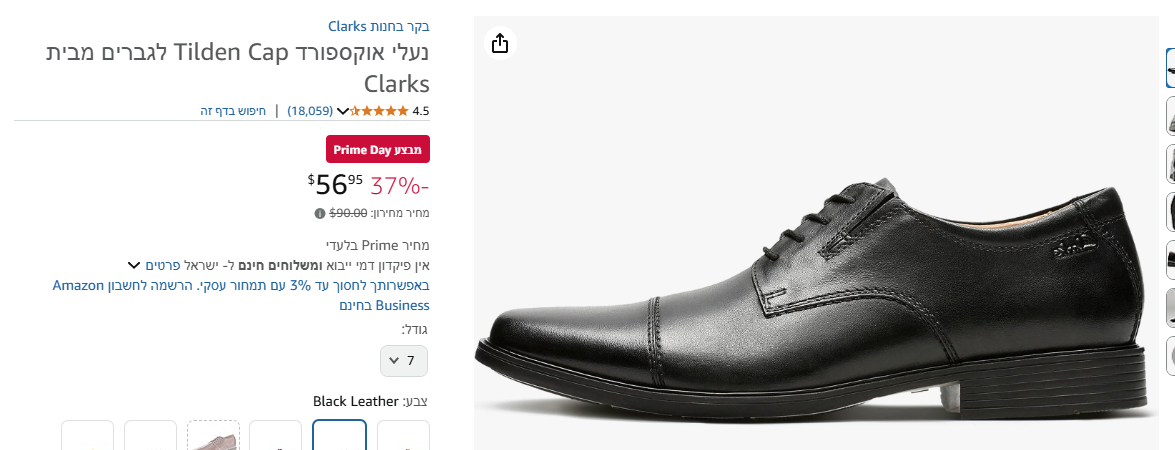Expand the star rating breakdown chevron

(x=343, y=111)
